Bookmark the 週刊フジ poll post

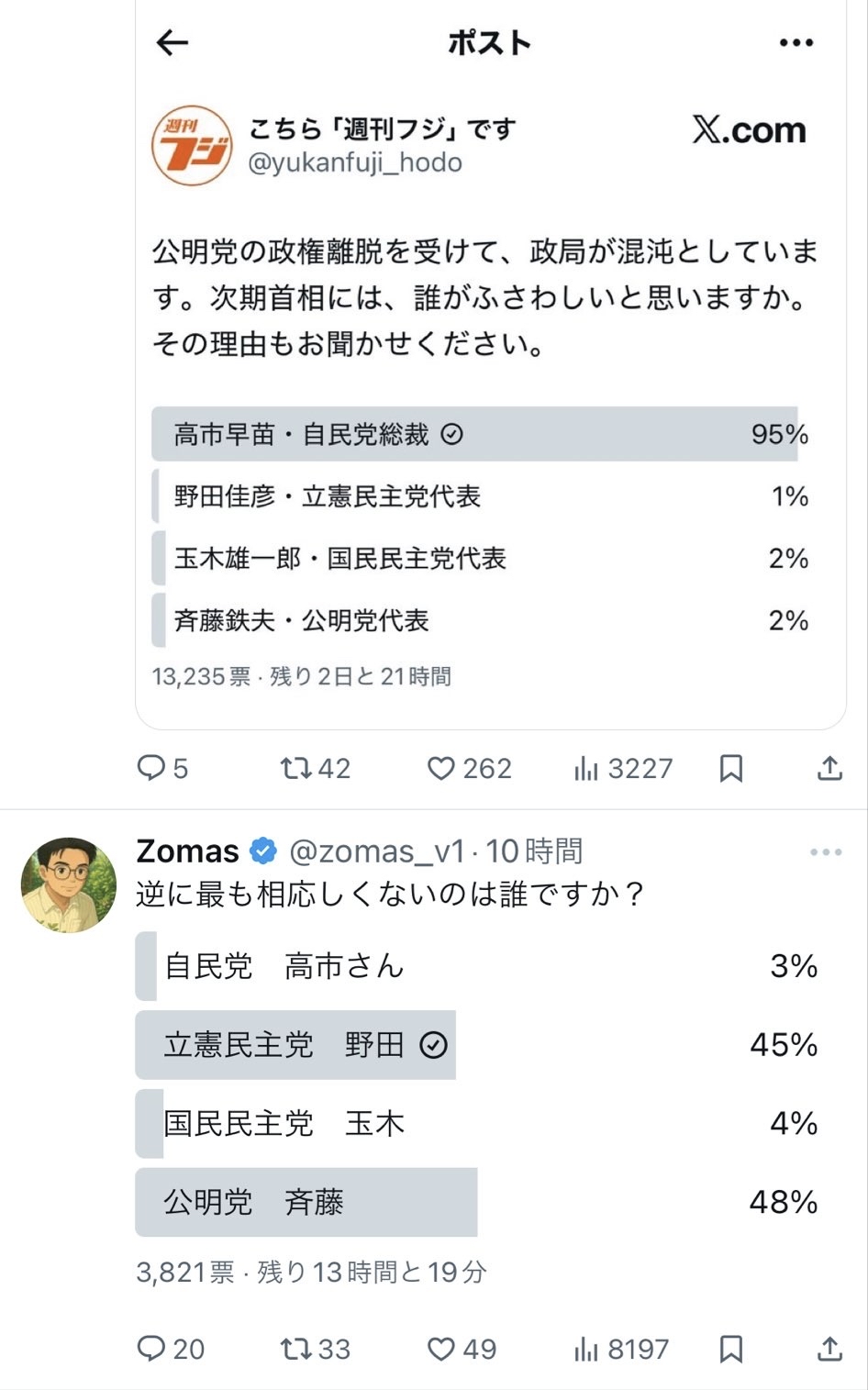731,768
